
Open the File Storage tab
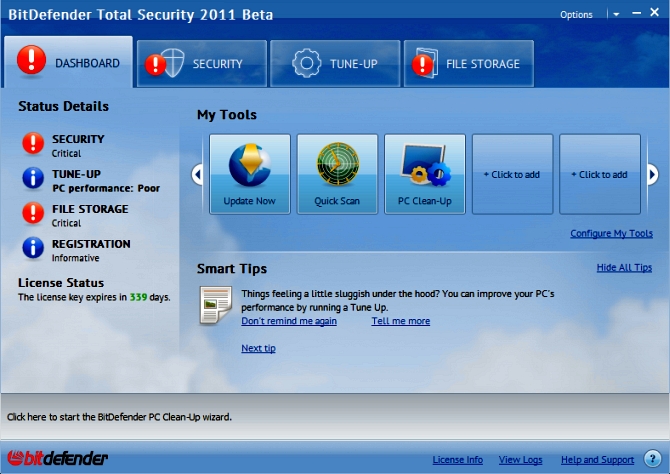[x=469, y=64]
